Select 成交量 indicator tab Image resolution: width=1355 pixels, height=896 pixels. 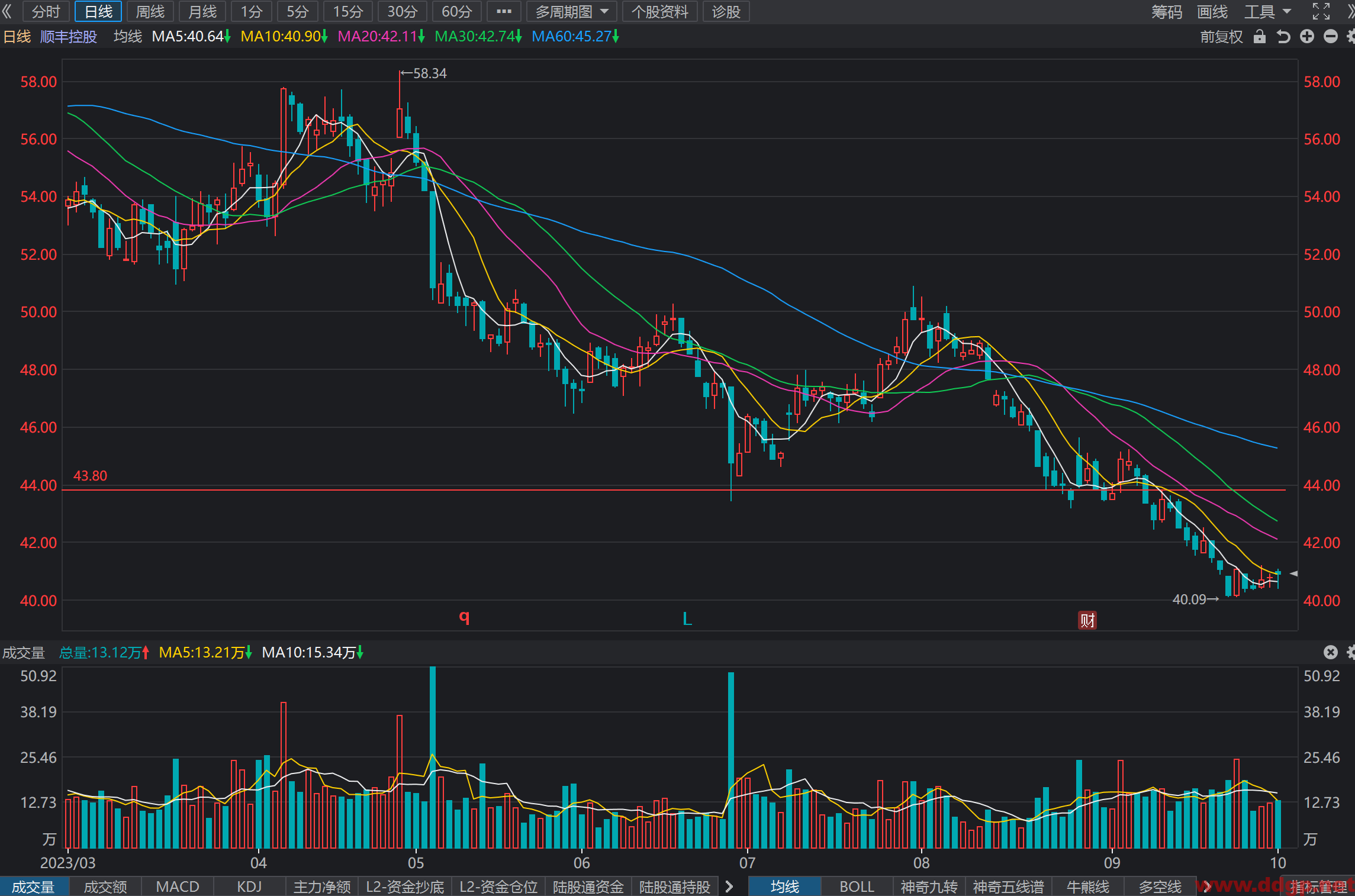coord(34,887)
